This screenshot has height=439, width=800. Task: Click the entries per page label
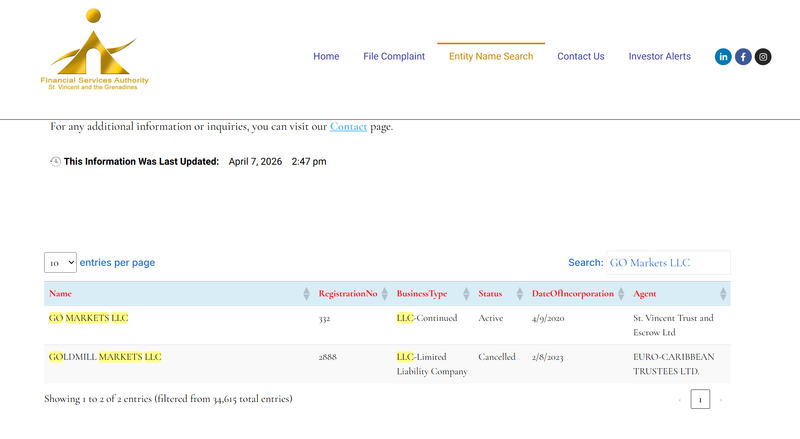tap(117, 262)
